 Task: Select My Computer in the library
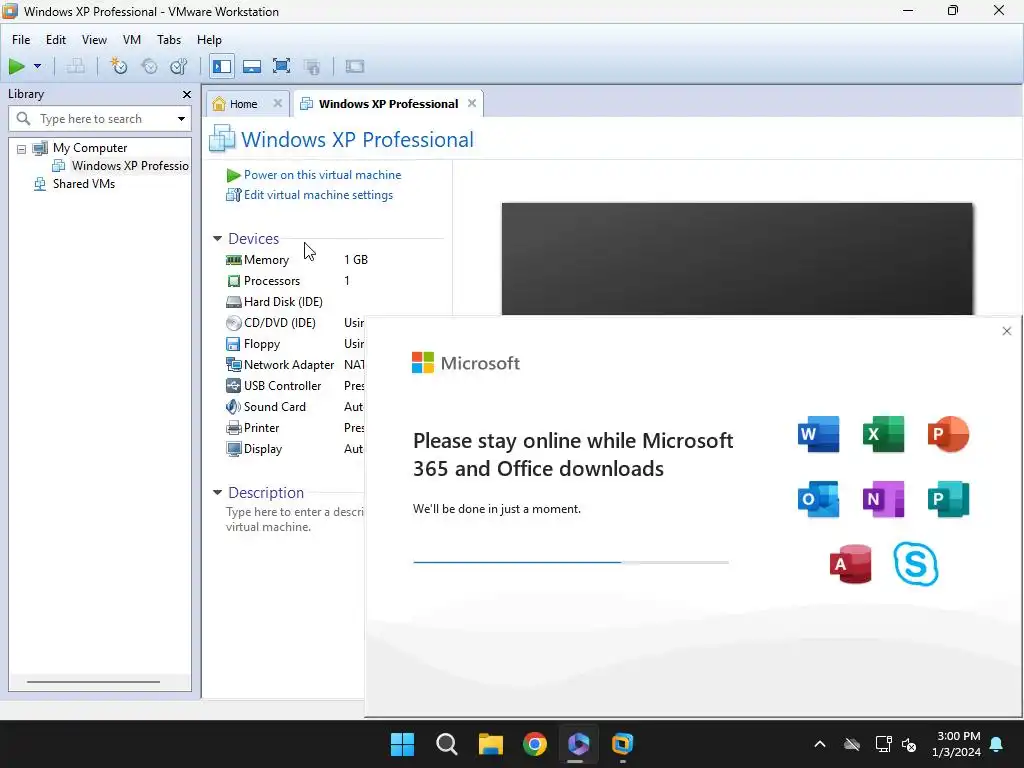pyautogui.click(x=89, y=148)
